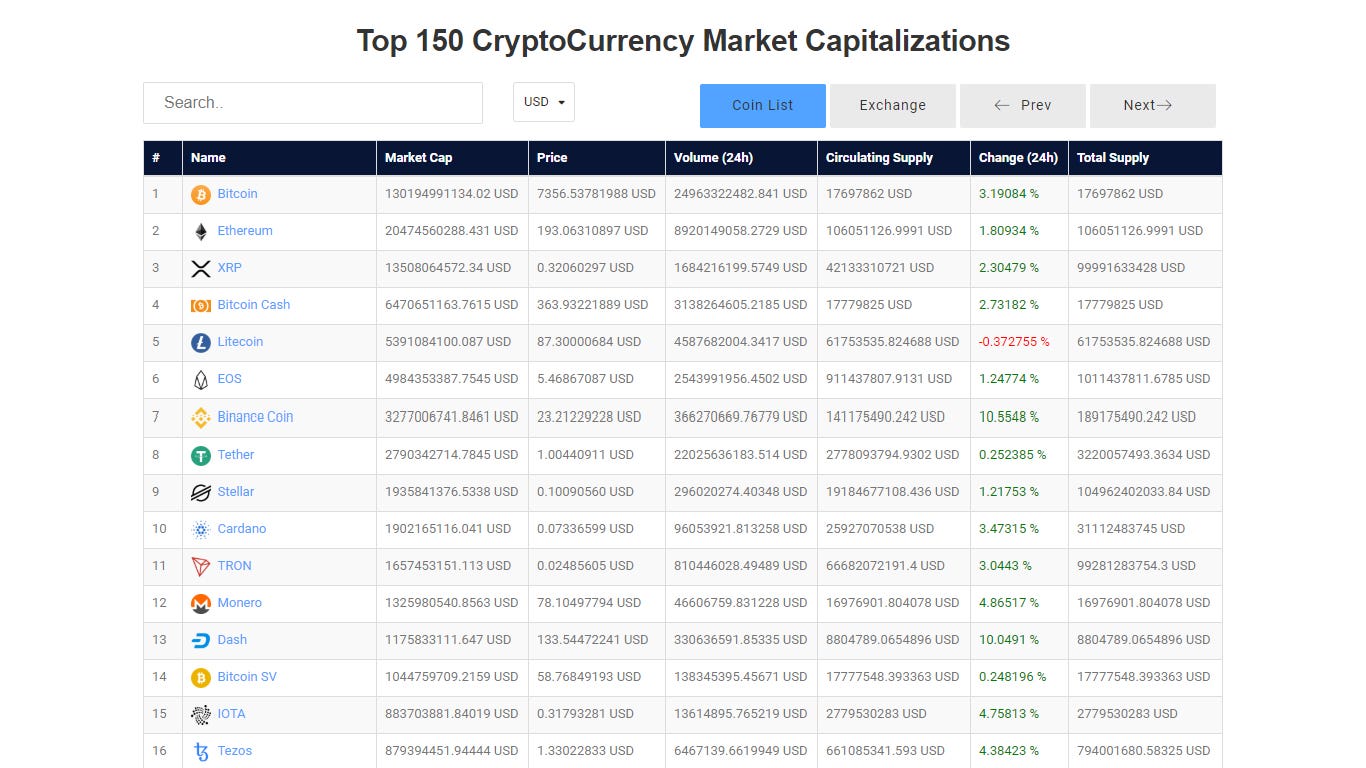This screenshot has height=768, width=1366.
Task: Select Litecoin change value -0.372755 %
Action: (x=1014, y=342)
